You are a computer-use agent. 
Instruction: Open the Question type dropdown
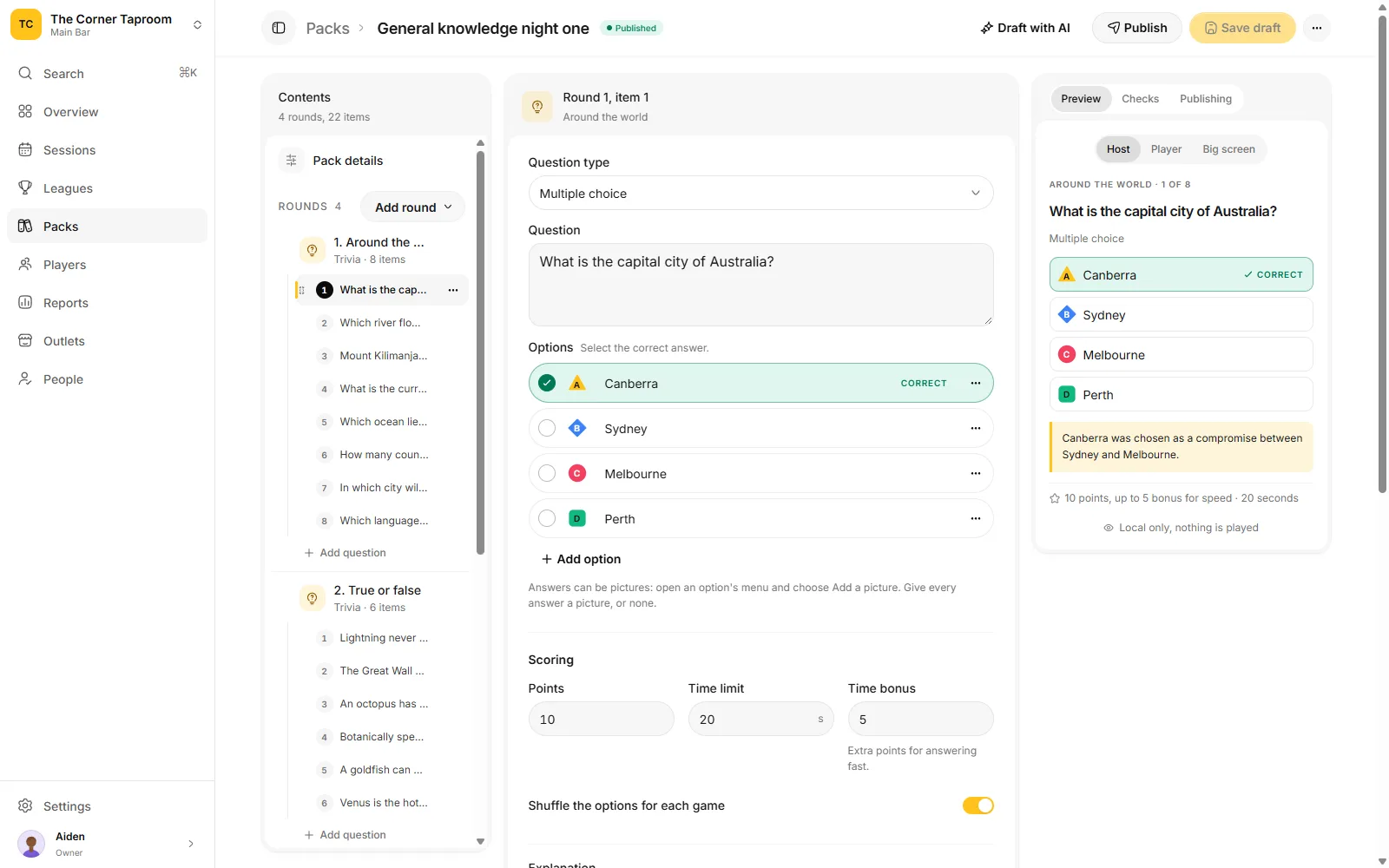click(x=760, y=194)
